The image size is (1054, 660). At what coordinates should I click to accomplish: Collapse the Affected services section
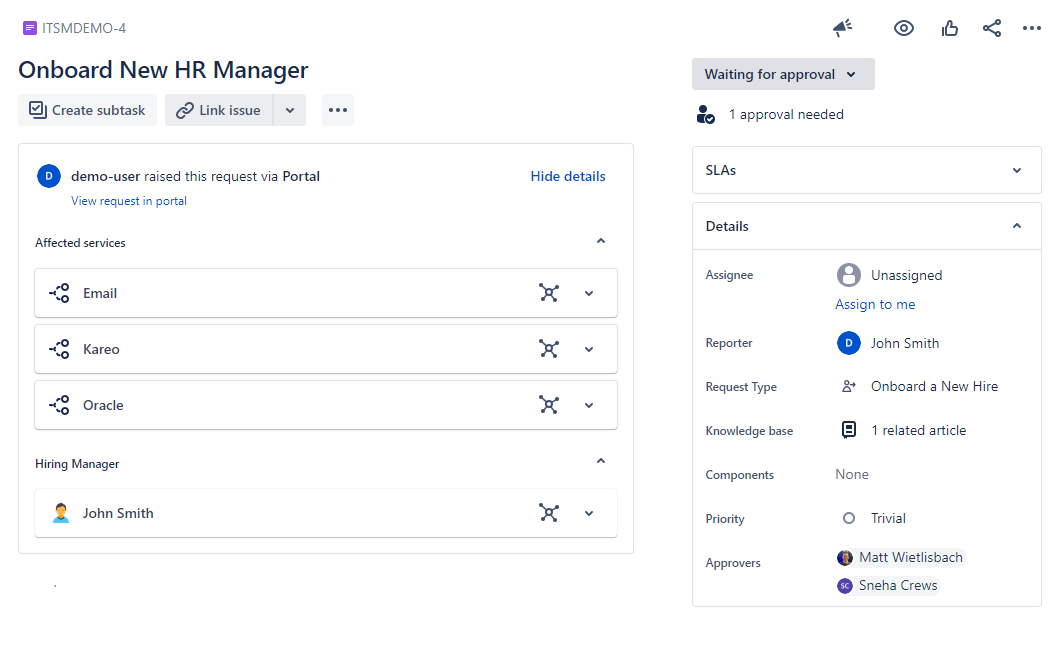coord(601,241)
